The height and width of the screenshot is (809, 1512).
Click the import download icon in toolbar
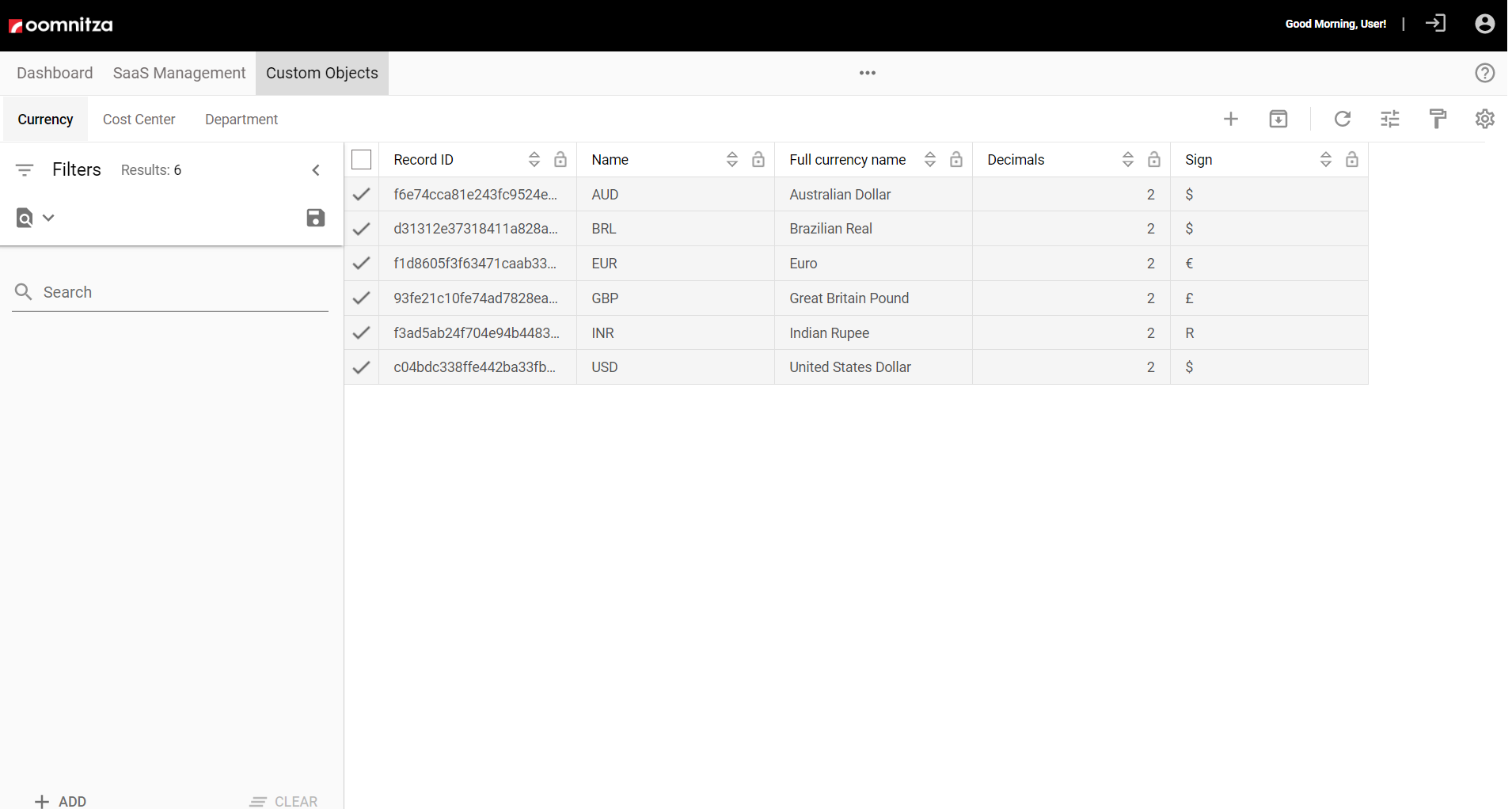tap(1278, 119)
